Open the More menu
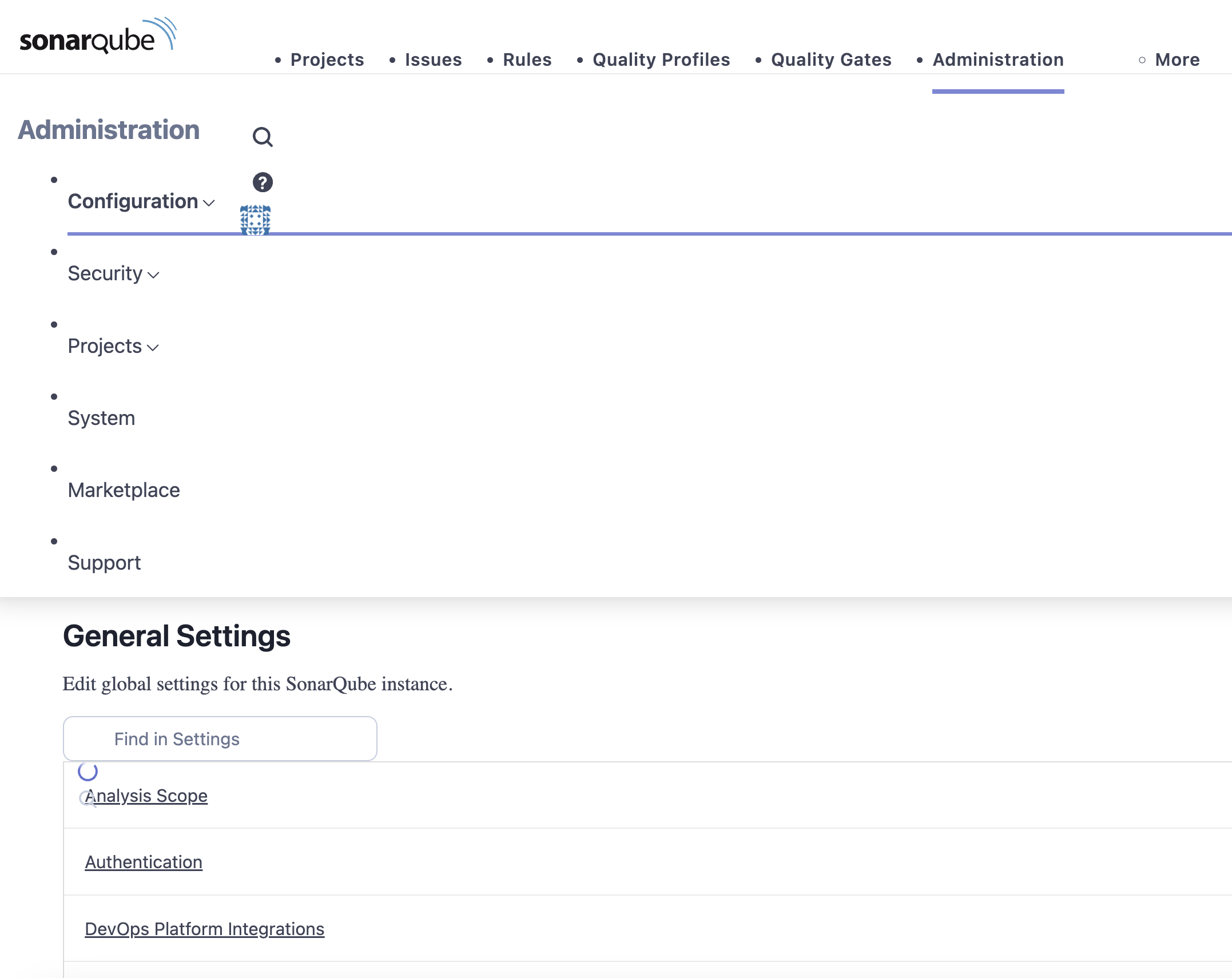The image size is (1232, 978). click(1177, 59)
